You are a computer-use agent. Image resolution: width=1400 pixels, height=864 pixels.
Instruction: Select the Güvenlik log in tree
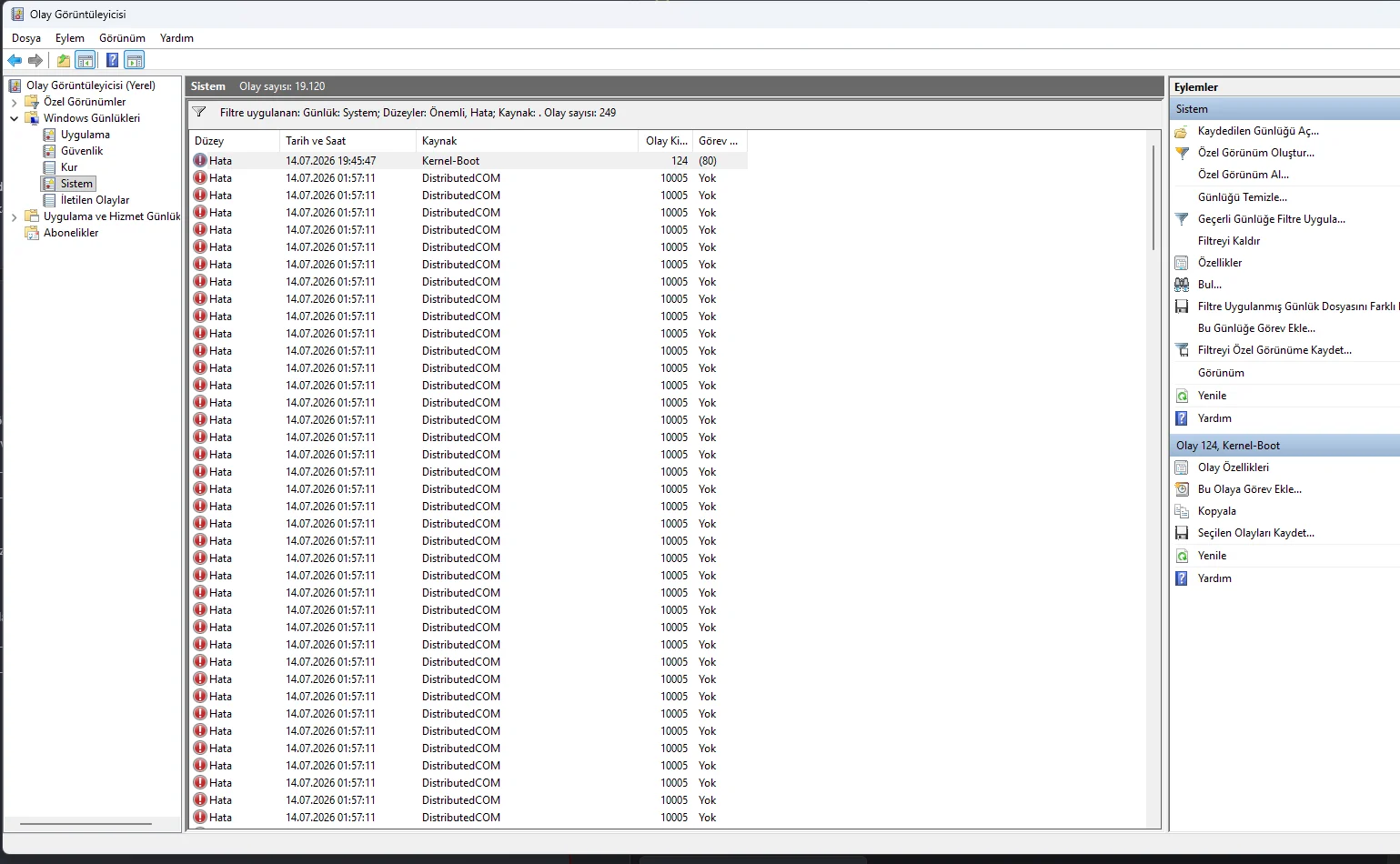click(x=82, y=151)
